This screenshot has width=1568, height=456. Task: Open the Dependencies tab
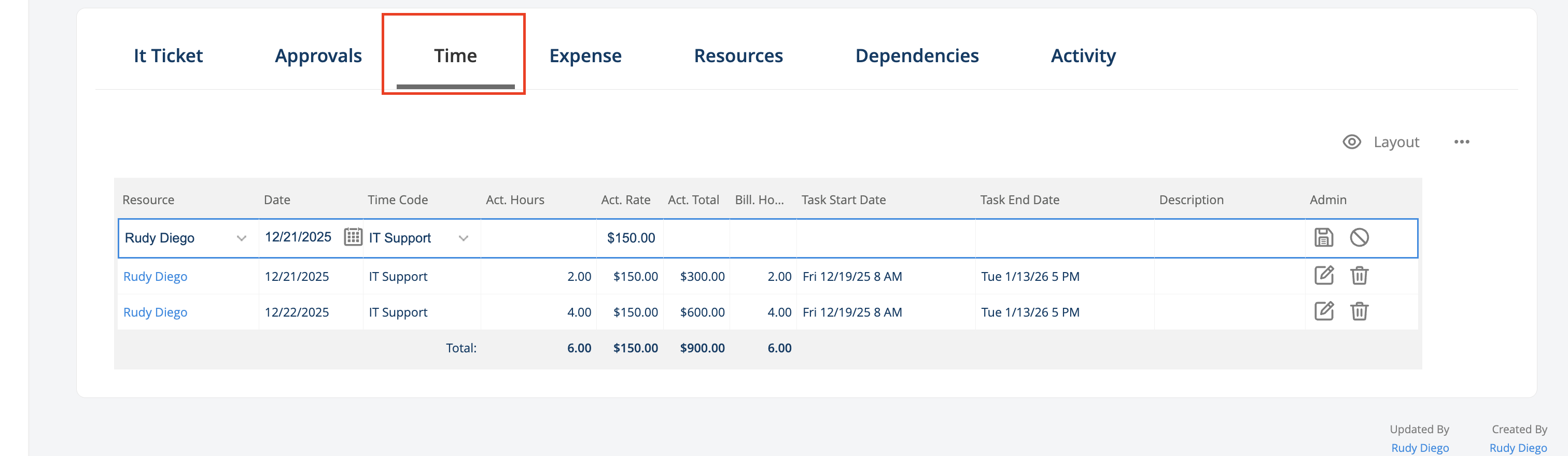[917, 55]
